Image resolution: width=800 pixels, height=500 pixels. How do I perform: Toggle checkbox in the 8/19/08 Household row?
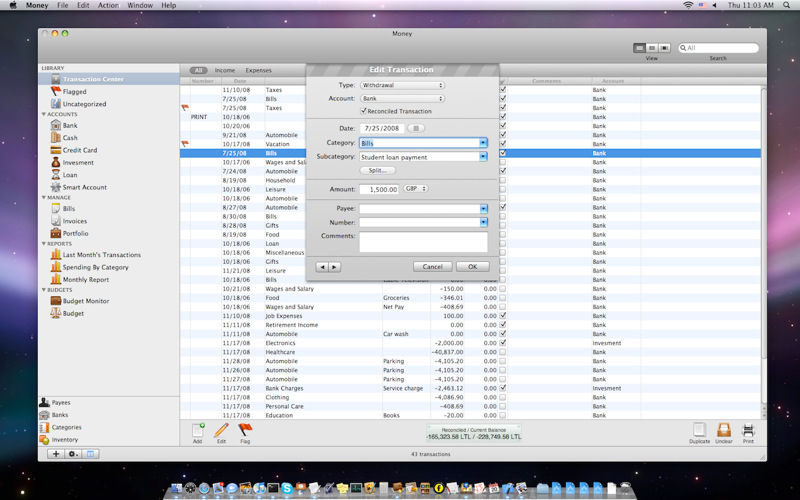click(x=503, y=180)
